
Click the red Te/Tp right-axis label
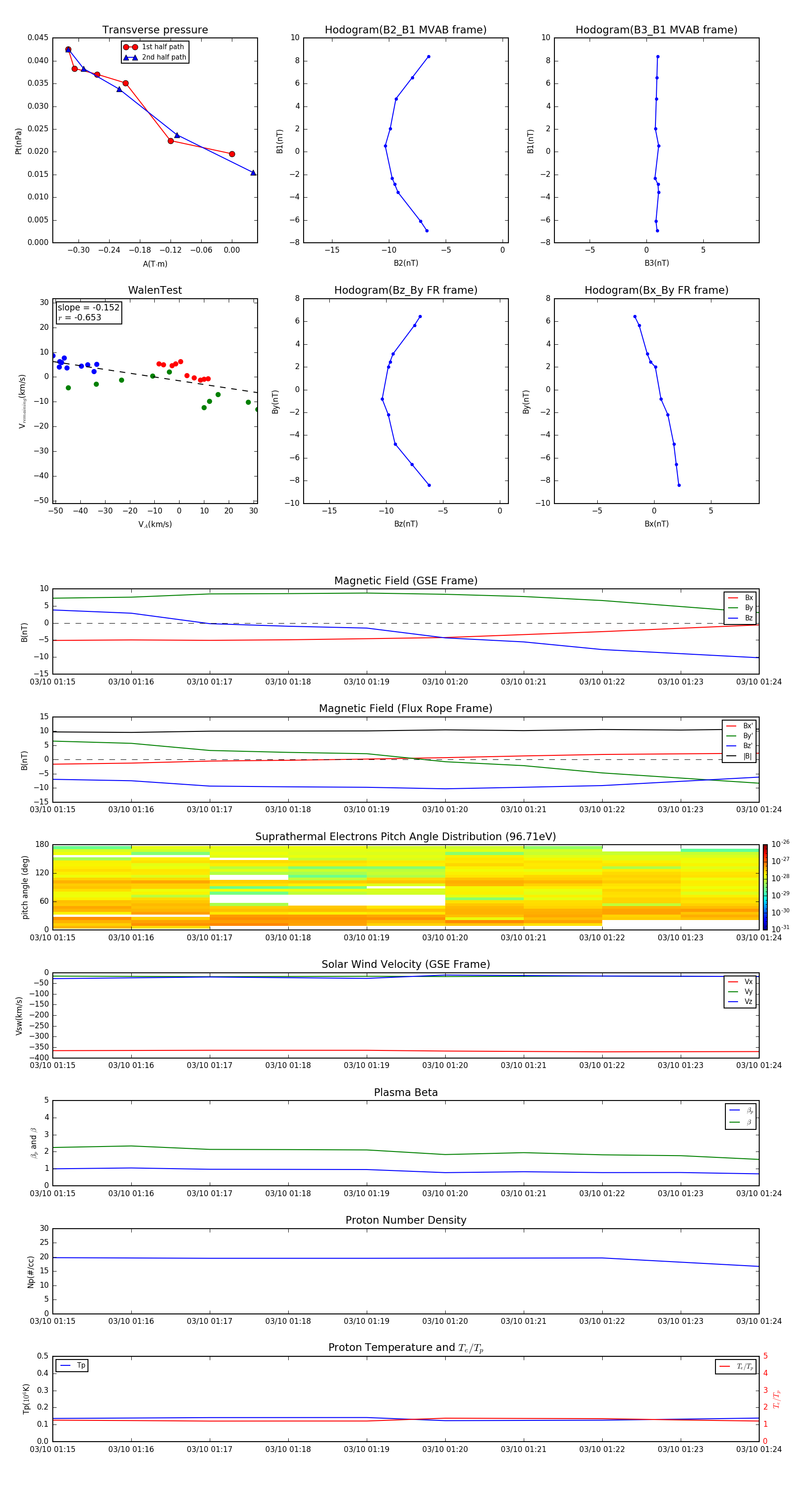[x=777, y=1399]
